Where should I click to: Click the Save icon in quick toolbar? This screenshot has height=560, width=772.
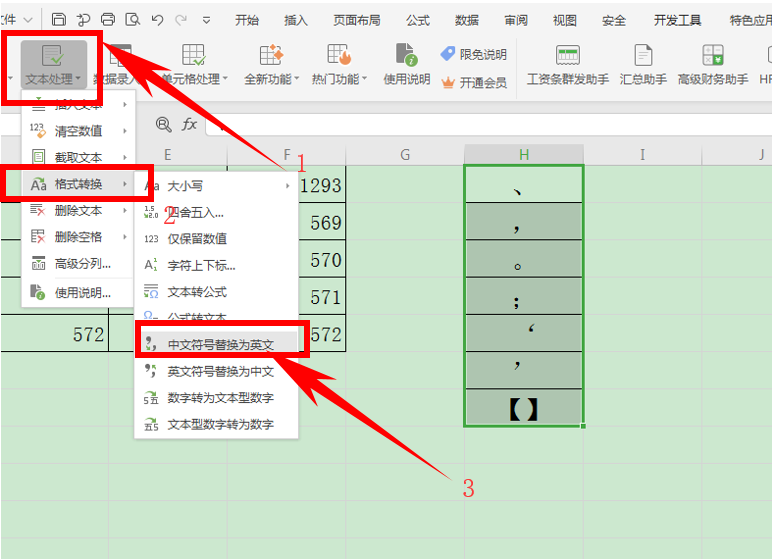pos(59,19)
